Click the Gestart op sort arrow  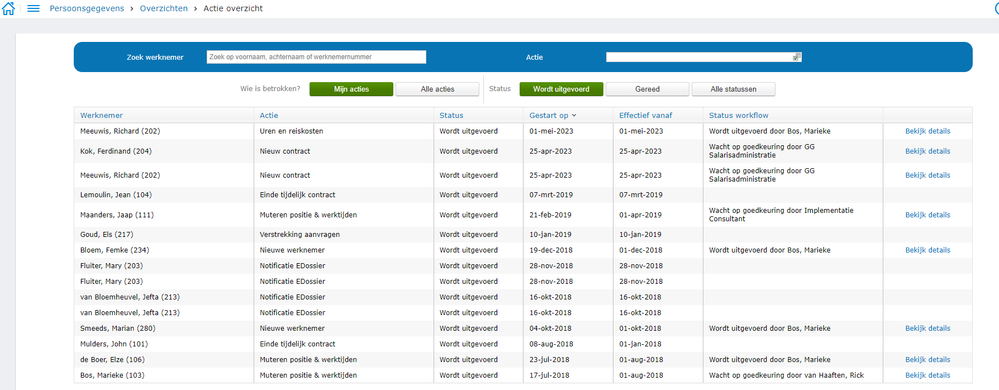pyautogui.click(x=574, y=115)
